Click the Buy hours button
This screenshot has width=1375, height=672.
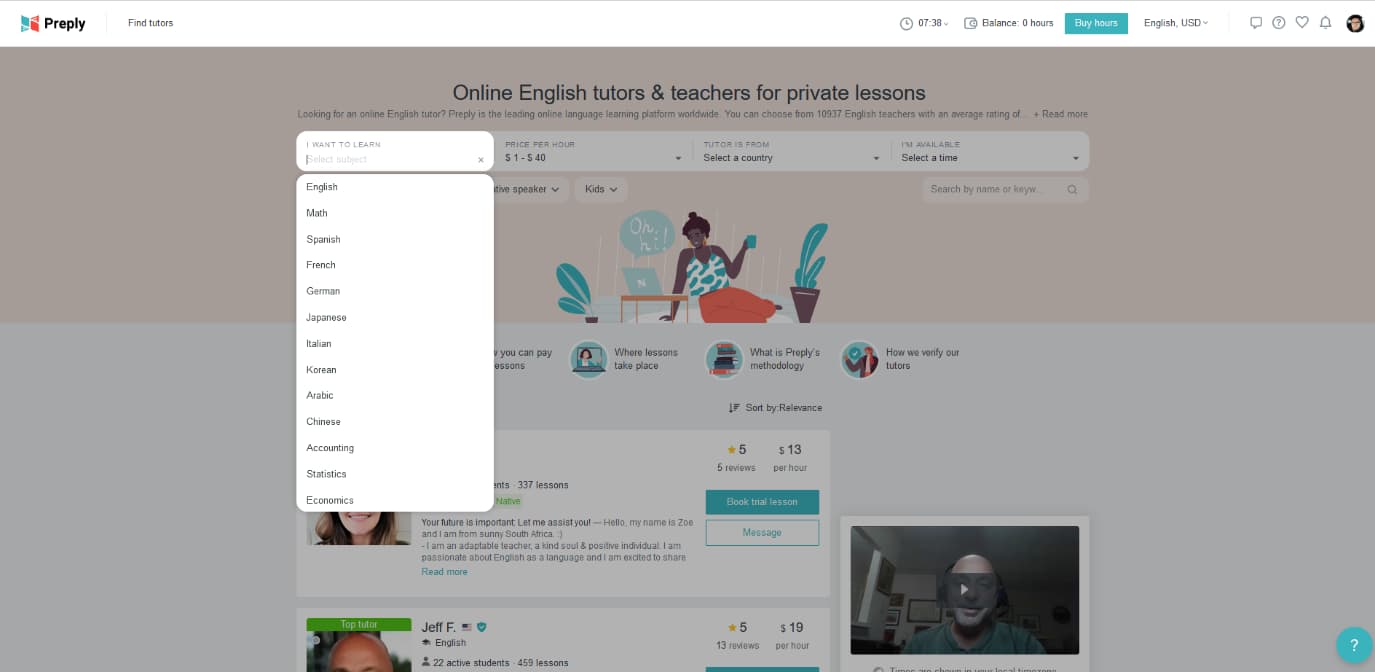click(1096, 23)
